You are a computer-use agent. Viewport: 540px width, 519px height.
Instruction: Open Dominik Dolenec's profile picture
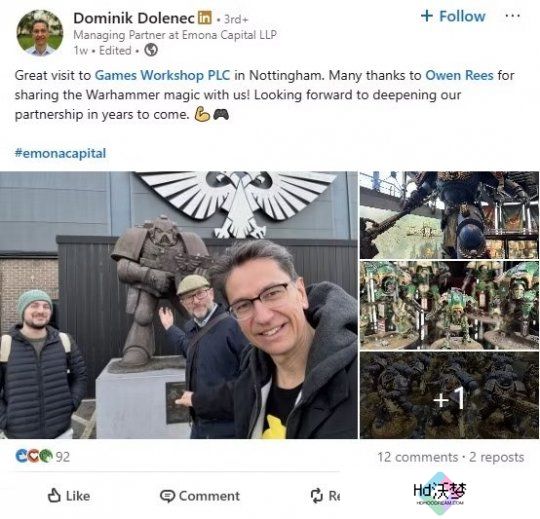(x=40, y=33)
